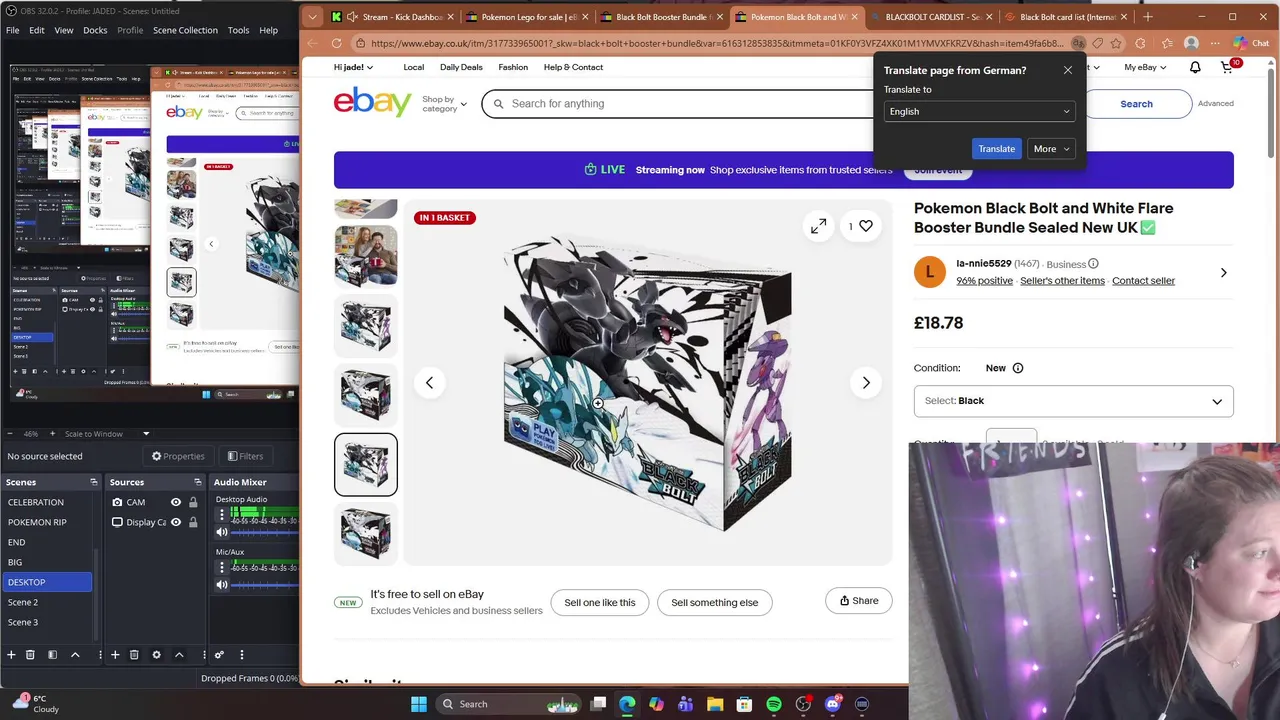Open eBay notifications bell
The height and width of the screenshot is (720, 1280).
[x=1195, y=67]
